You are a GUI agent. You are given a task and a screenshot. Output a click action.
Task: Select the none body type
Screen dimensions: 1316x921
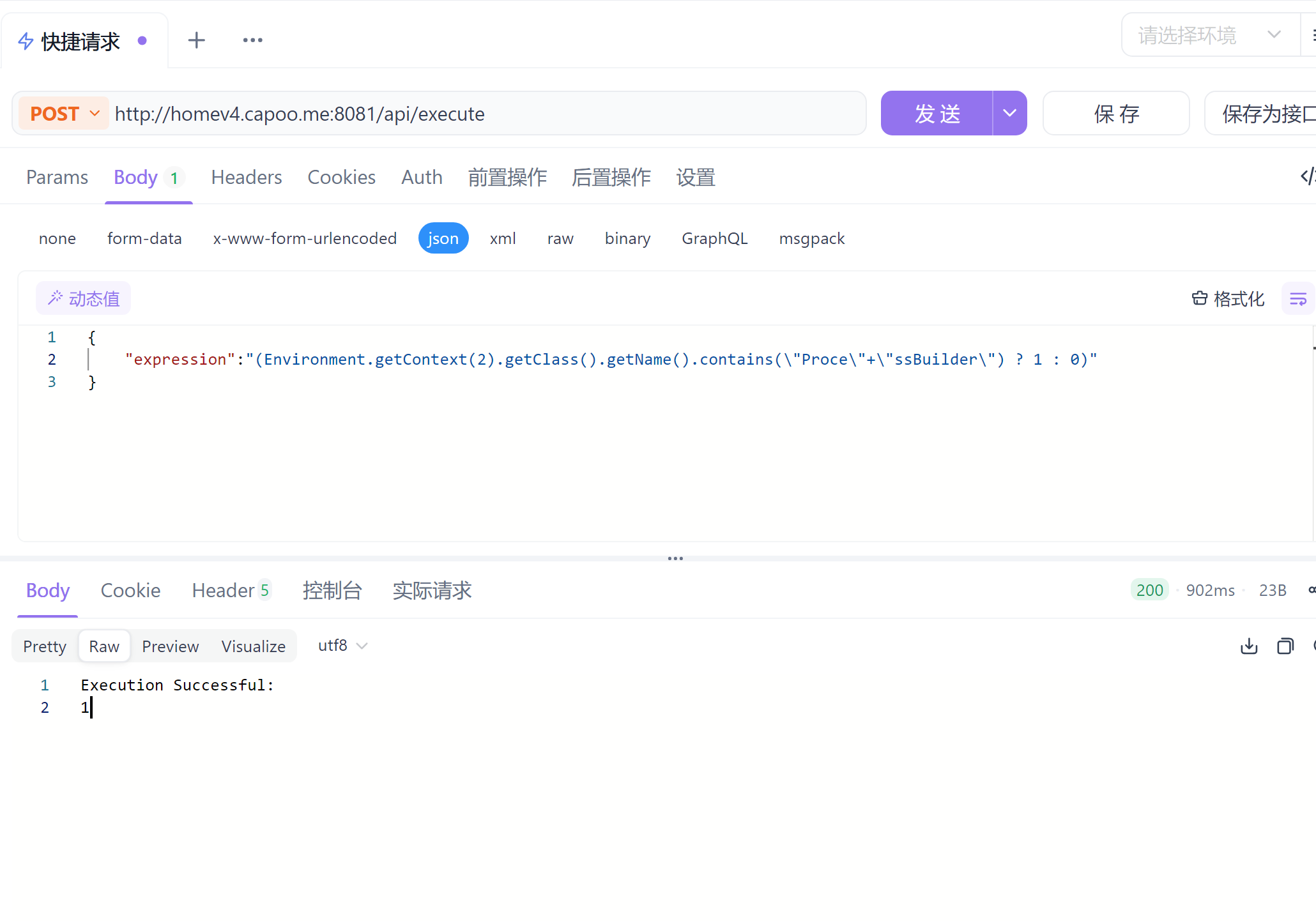coord(57,239)
